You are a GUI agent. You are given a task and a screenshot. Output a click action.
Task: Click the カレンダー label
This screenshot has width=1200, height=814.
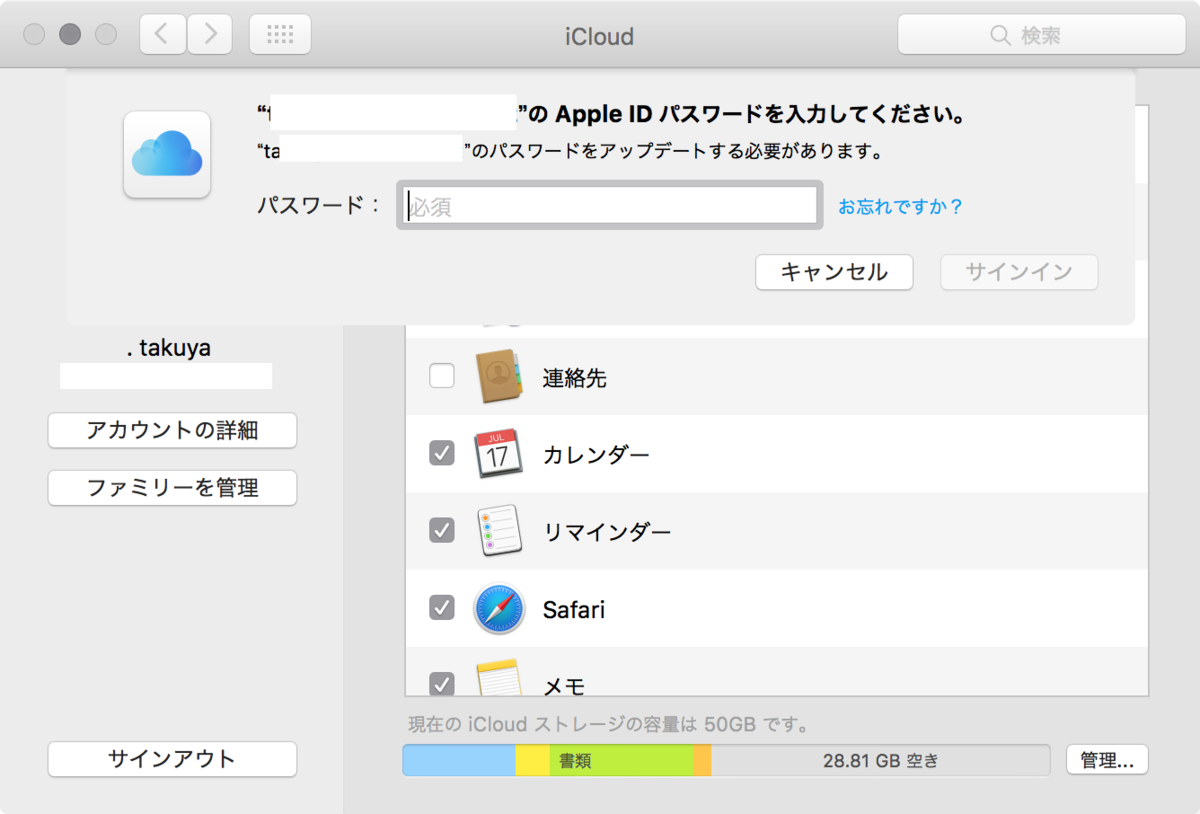click(596, 455)
